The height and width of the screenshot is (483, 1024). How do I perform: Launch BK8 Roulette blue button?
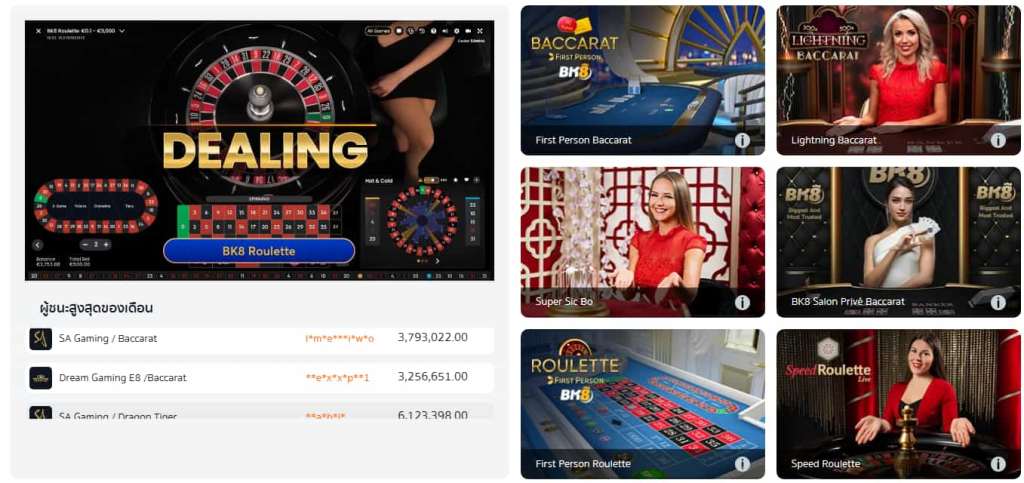pos(259,251)
